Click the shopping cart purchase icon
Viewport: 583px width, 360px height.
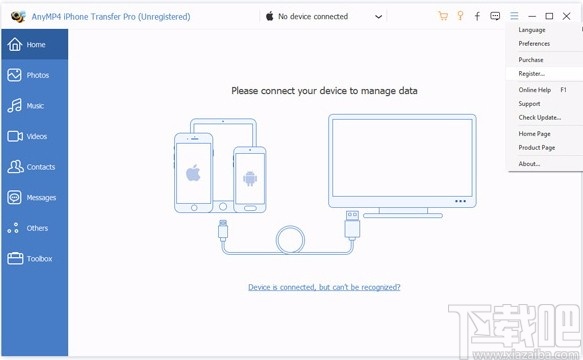coord(443,16)
